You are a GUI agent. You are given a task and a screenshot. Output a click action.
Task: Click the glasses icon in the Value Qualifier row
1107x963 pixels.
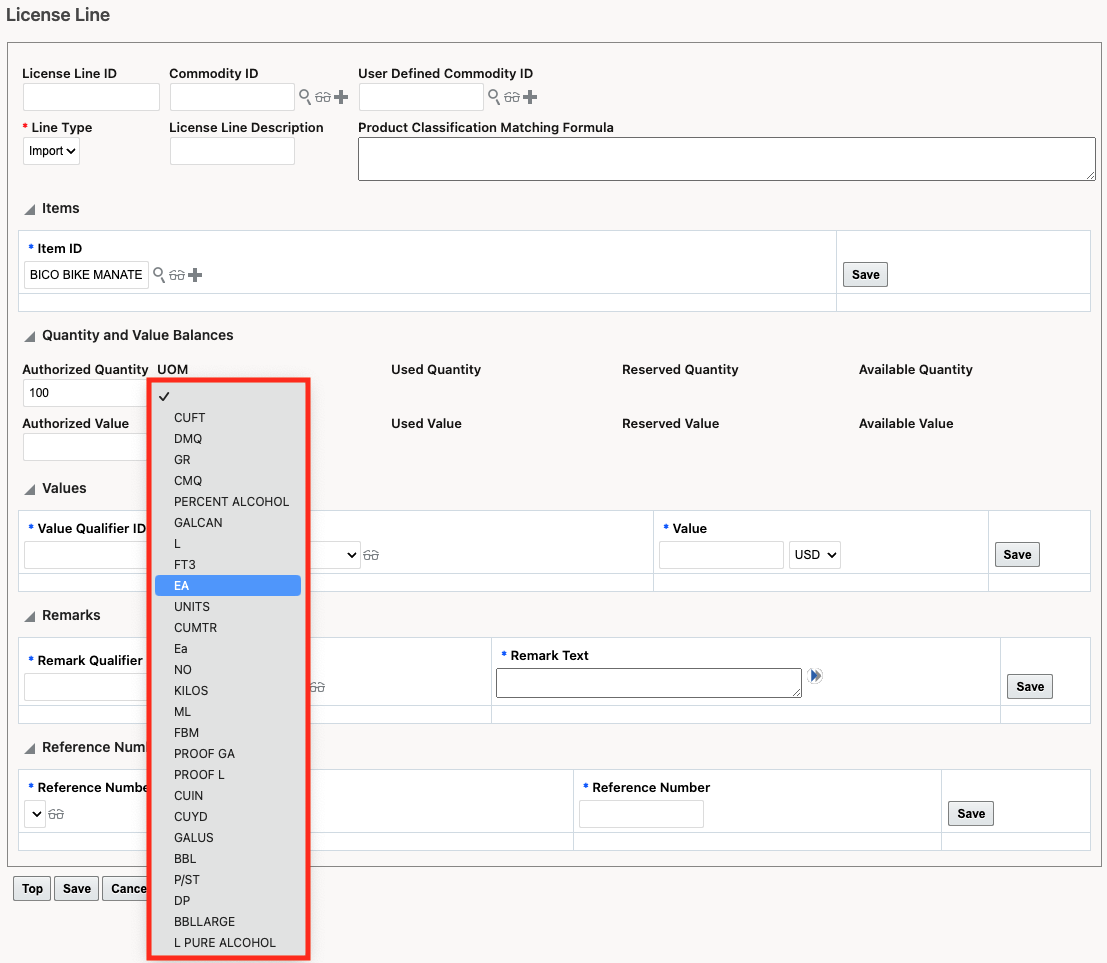(x=371, y=554)
